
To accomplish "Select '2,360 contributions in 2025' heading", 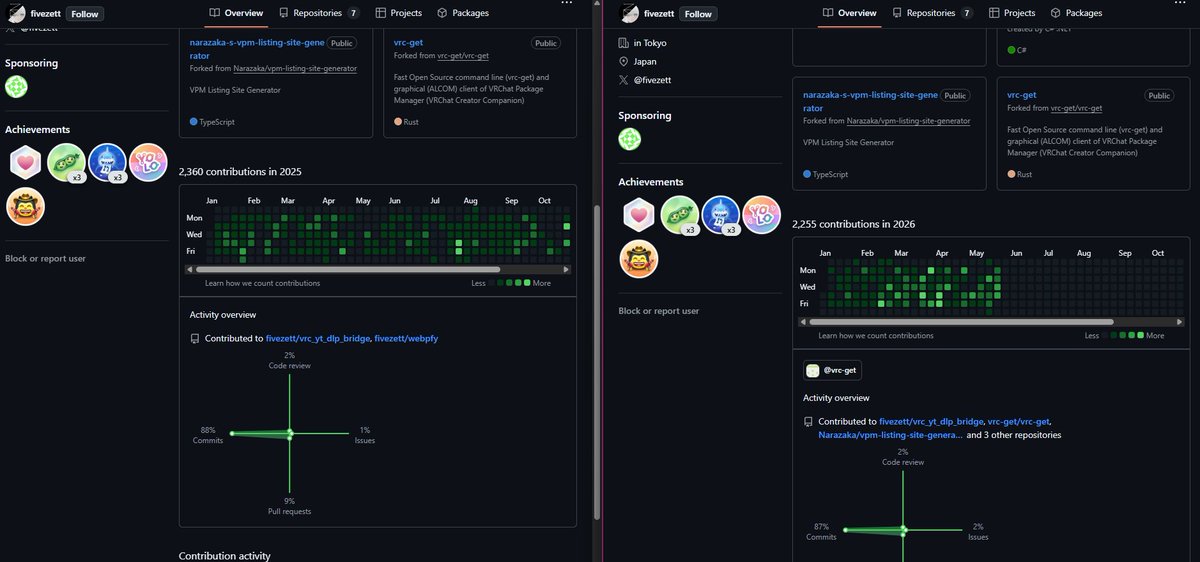I will [x=240, y=172].
